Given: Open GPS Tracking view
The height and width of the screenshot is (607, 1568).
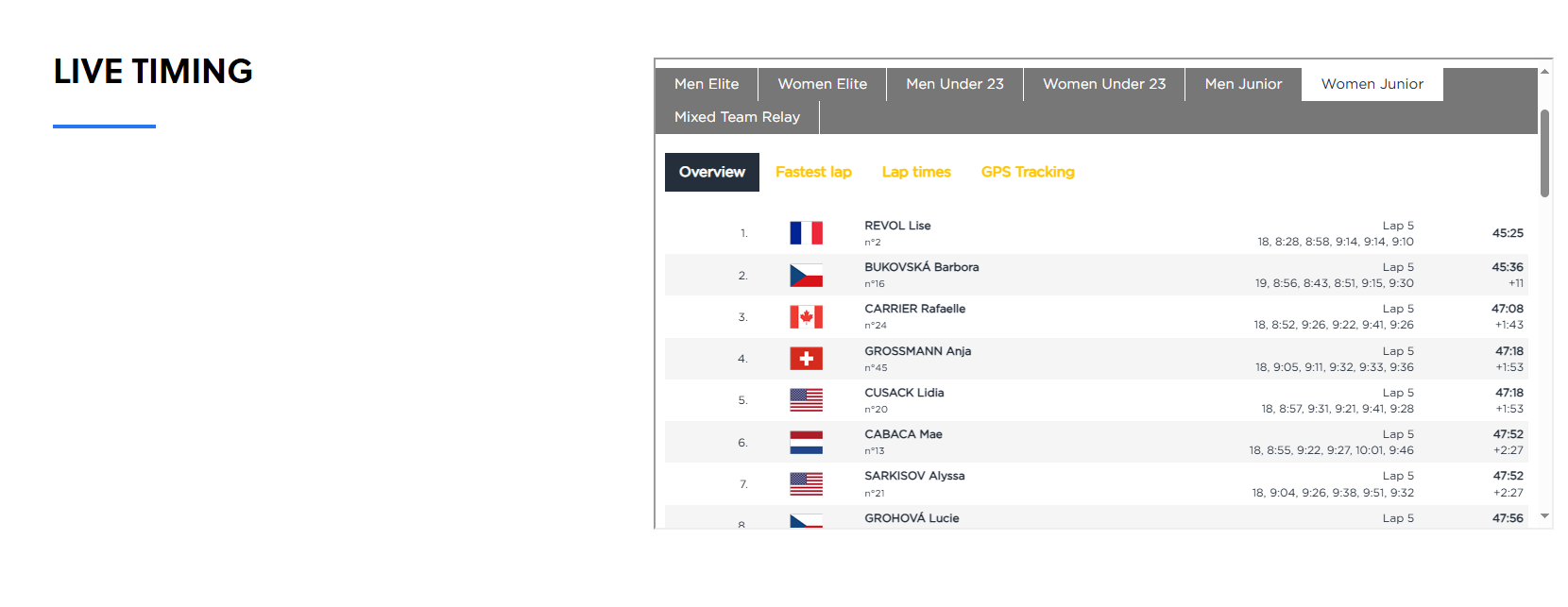Looking at the screenshot, I should click(1028, 172).
